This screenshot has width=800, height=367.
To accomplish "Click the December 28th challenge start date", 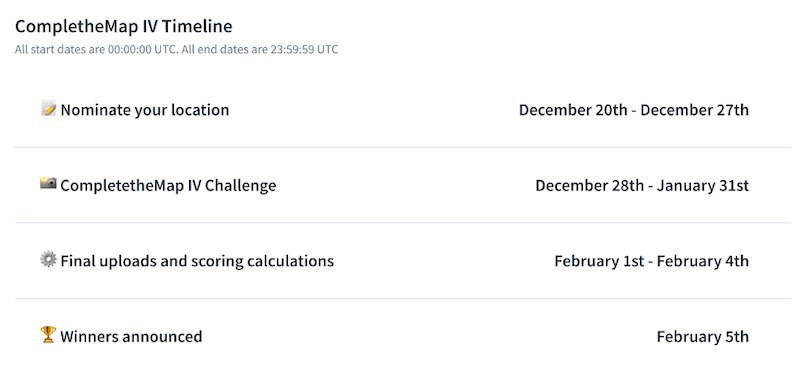I will 589,185.
